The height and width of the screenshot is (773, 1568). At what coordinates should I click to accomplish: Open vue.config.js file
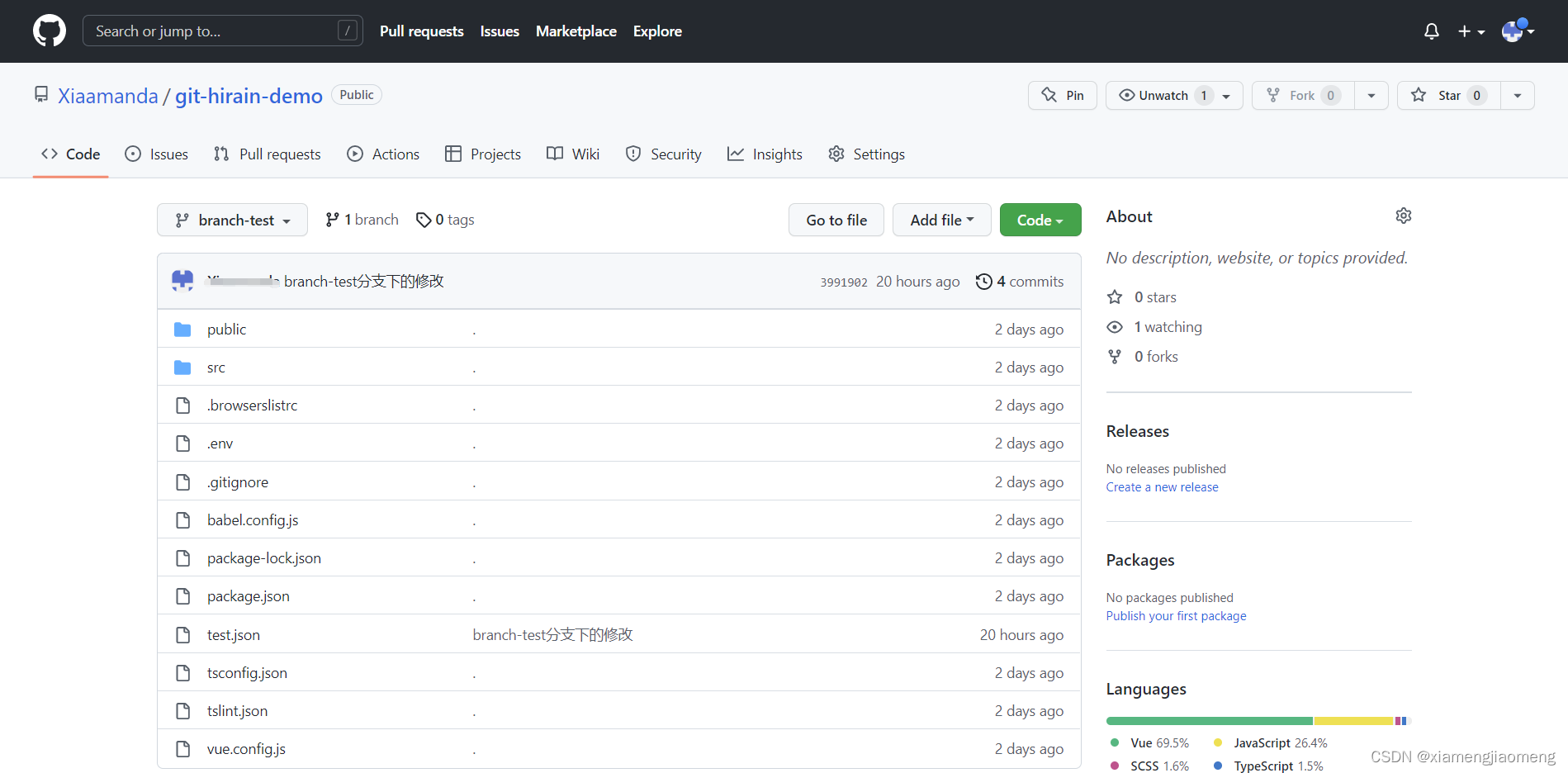(x=247, y=749)
